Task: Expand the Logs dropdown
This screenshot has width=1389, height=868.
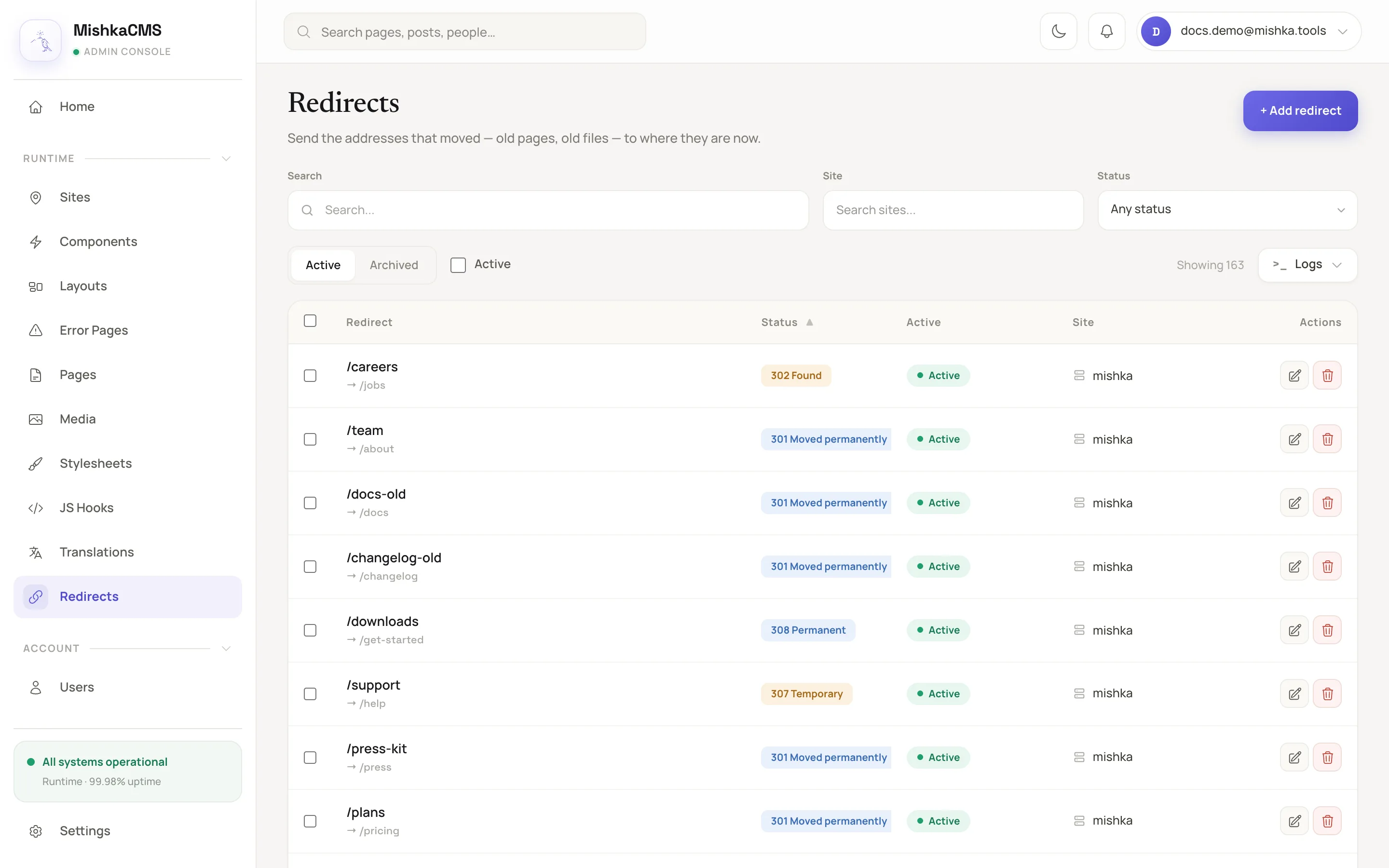Action: point(1307,265)
